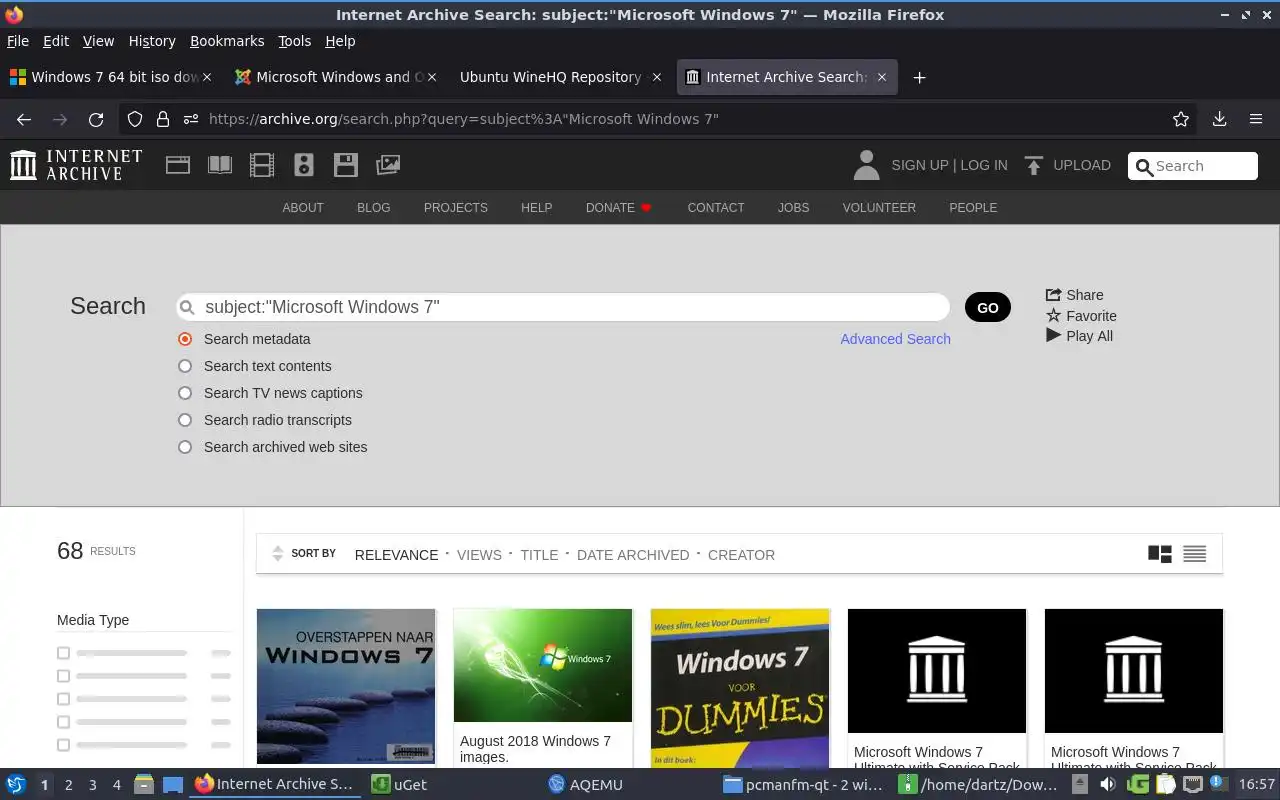Open the Texts book icon
The width and height of the screenshot is (1280, 800).
(x=220, y=165)
